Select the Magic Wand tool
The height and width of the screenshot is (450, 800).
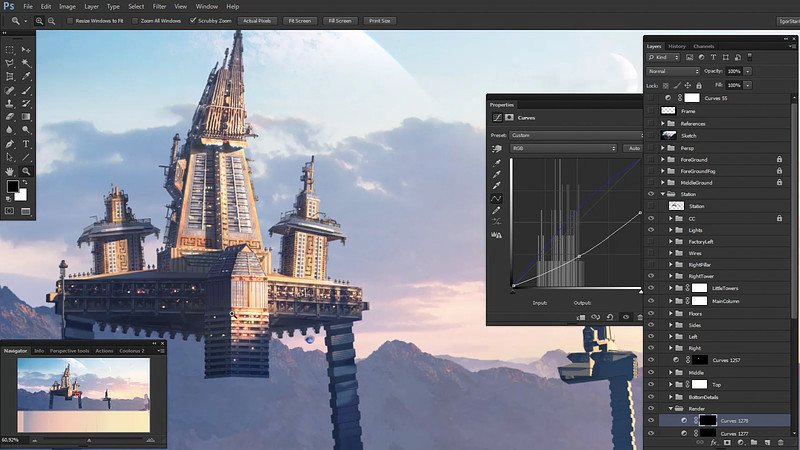tap(26, 63)
